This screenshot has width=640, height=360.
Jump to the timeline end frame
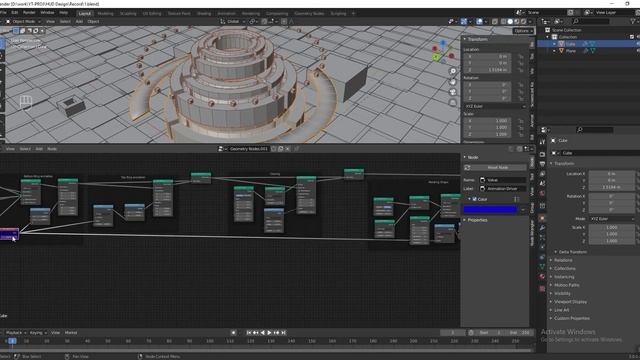click(x=283, y=333)
